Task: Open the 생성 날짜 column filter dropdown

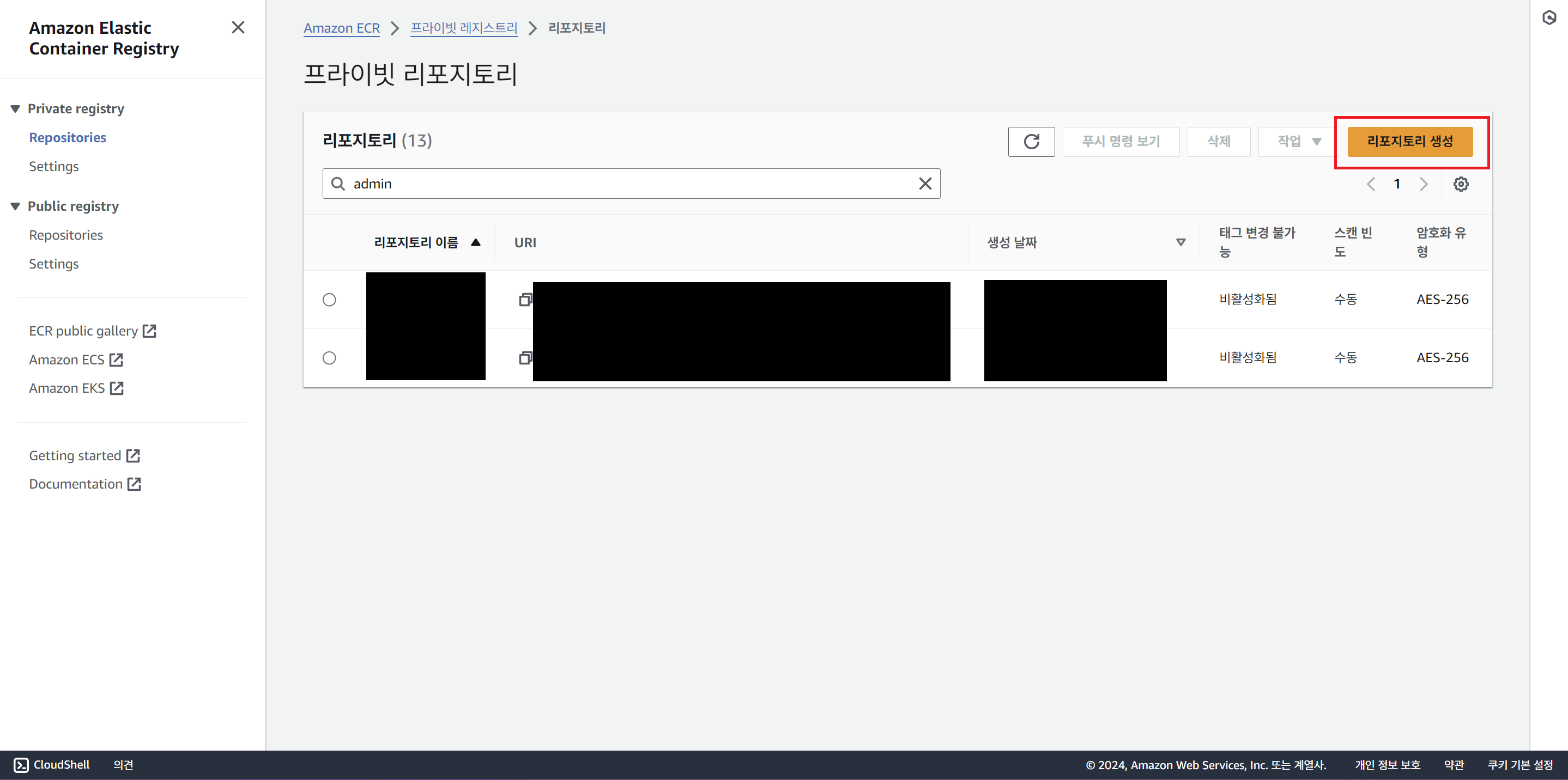Action: (x=1181, y=241)
